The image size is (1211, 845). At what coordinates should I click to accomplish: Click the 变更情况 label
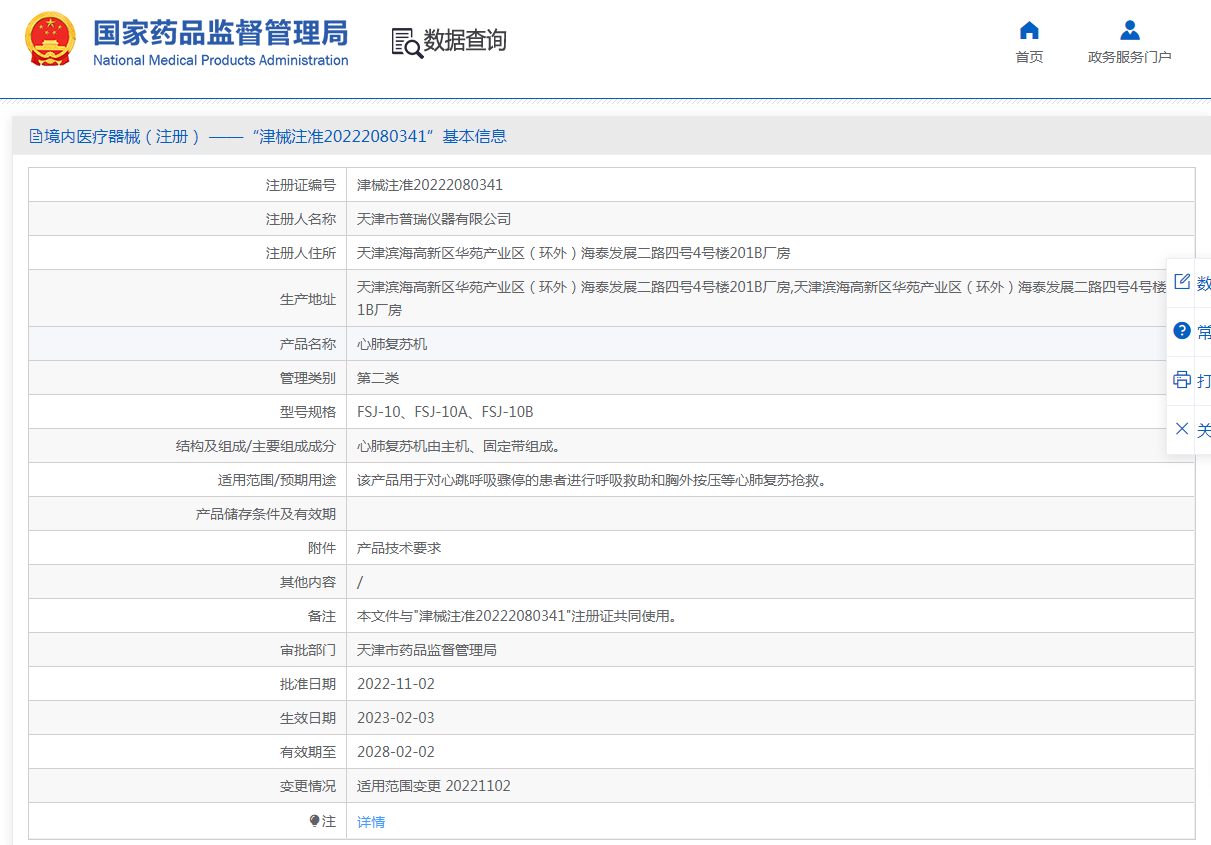308,786
